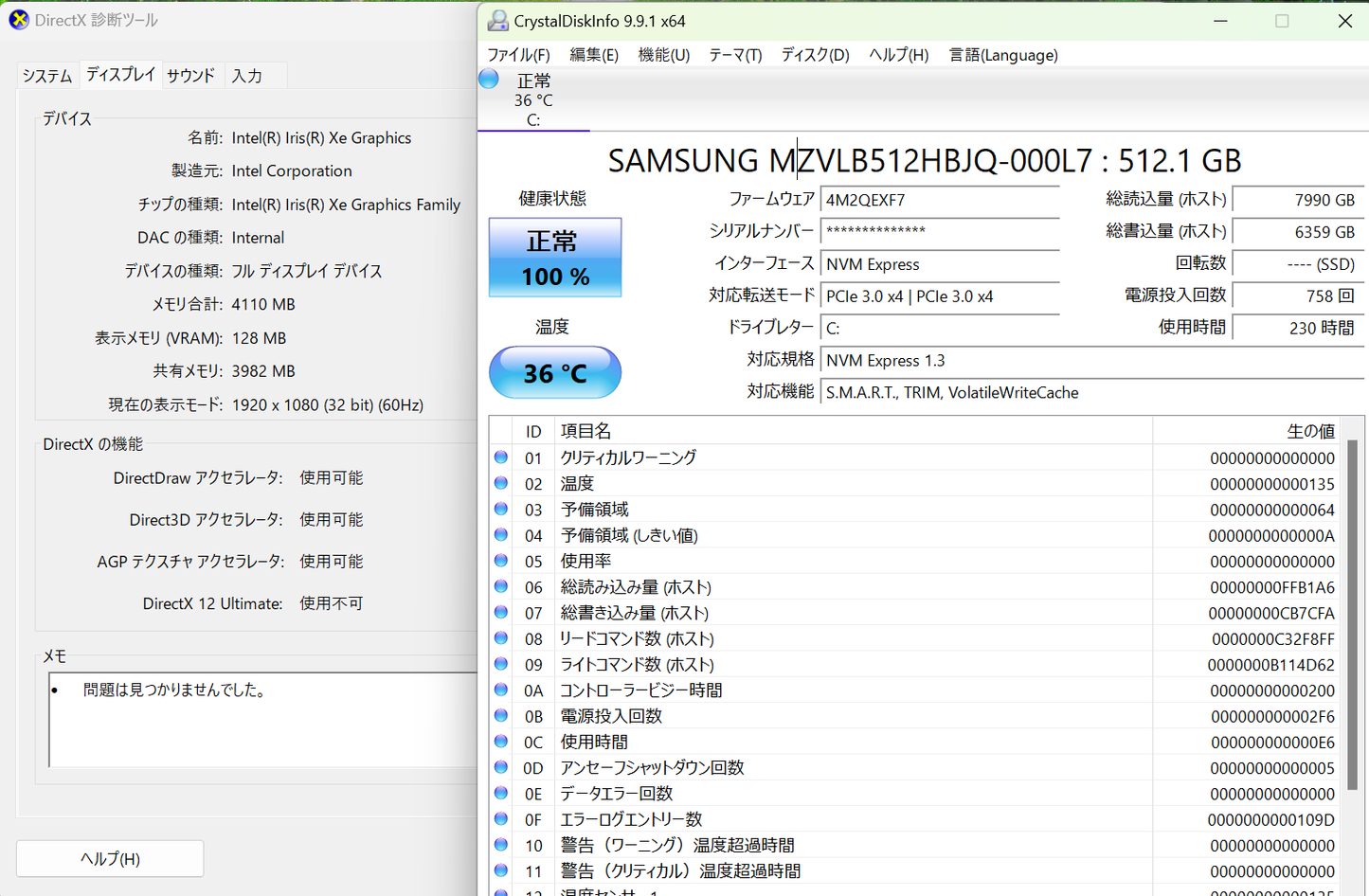Open the ヘルプ(H) menu in CrystalDiskInfo

pos(899,55)
